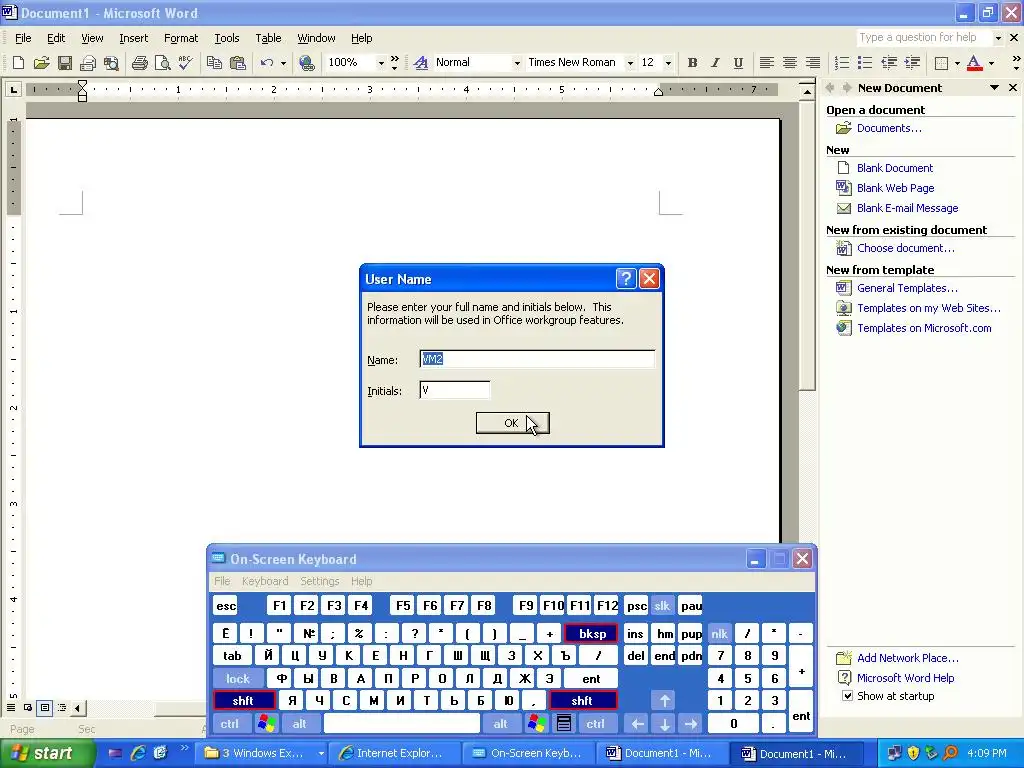Click the Increase Indent icon
The height and width of the screenshot is (768, 1024).
click(912, 63)
